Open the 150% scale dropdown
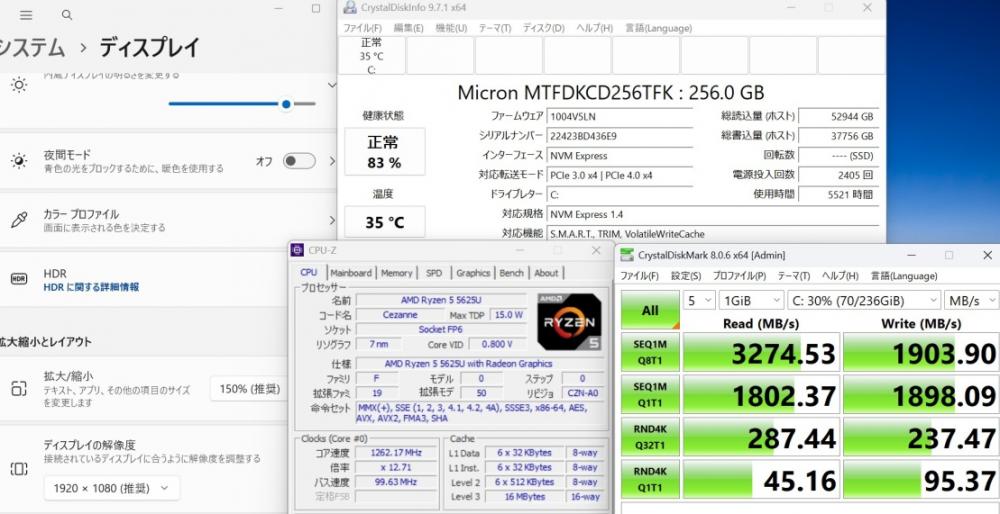Image resolution: width=1000 pixels, height=514 pixels. point(250,388)
